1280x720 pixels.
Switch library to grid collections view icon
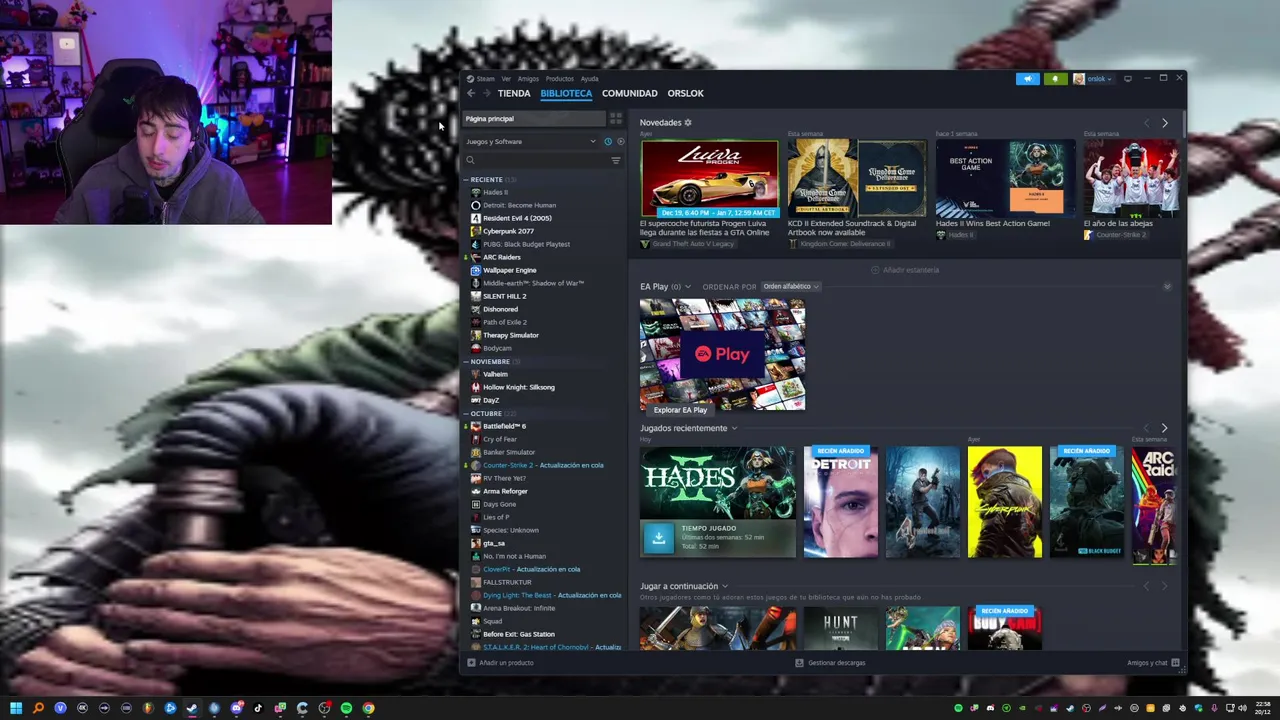[616, 118]
